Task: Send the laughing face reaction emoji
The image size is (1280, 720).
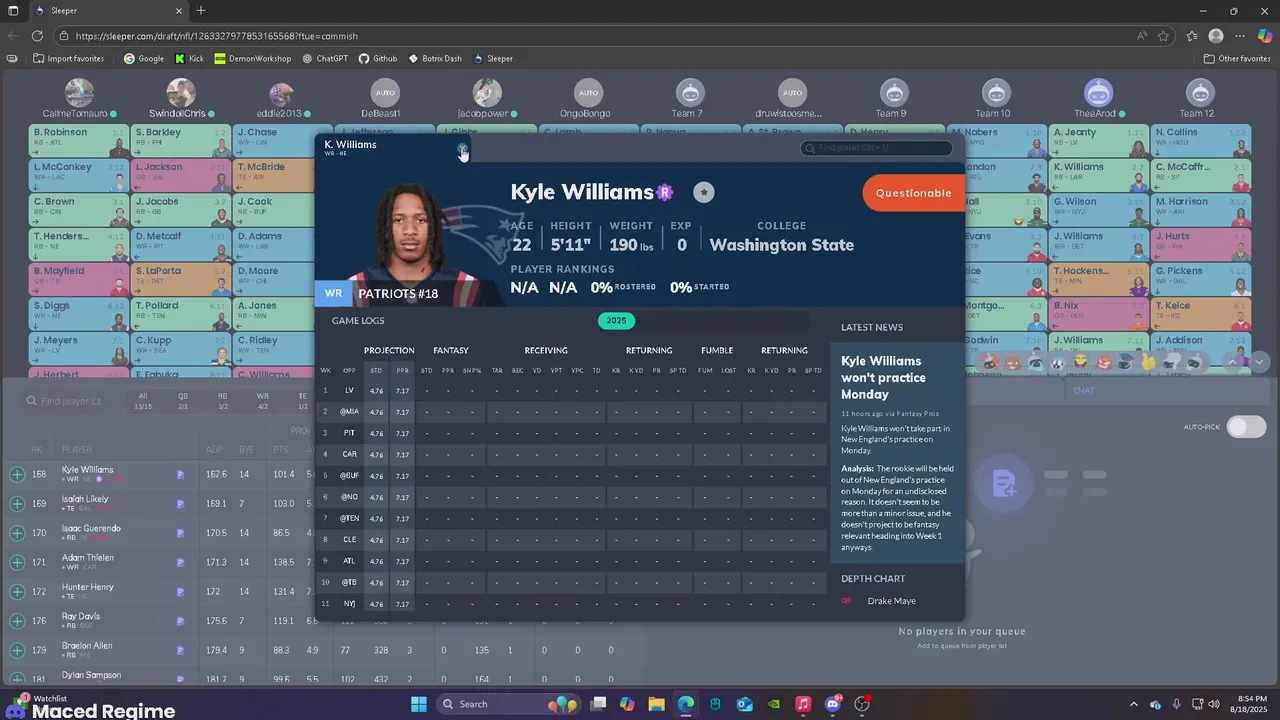Action: pyautogui.click(x=1080, y=363)
